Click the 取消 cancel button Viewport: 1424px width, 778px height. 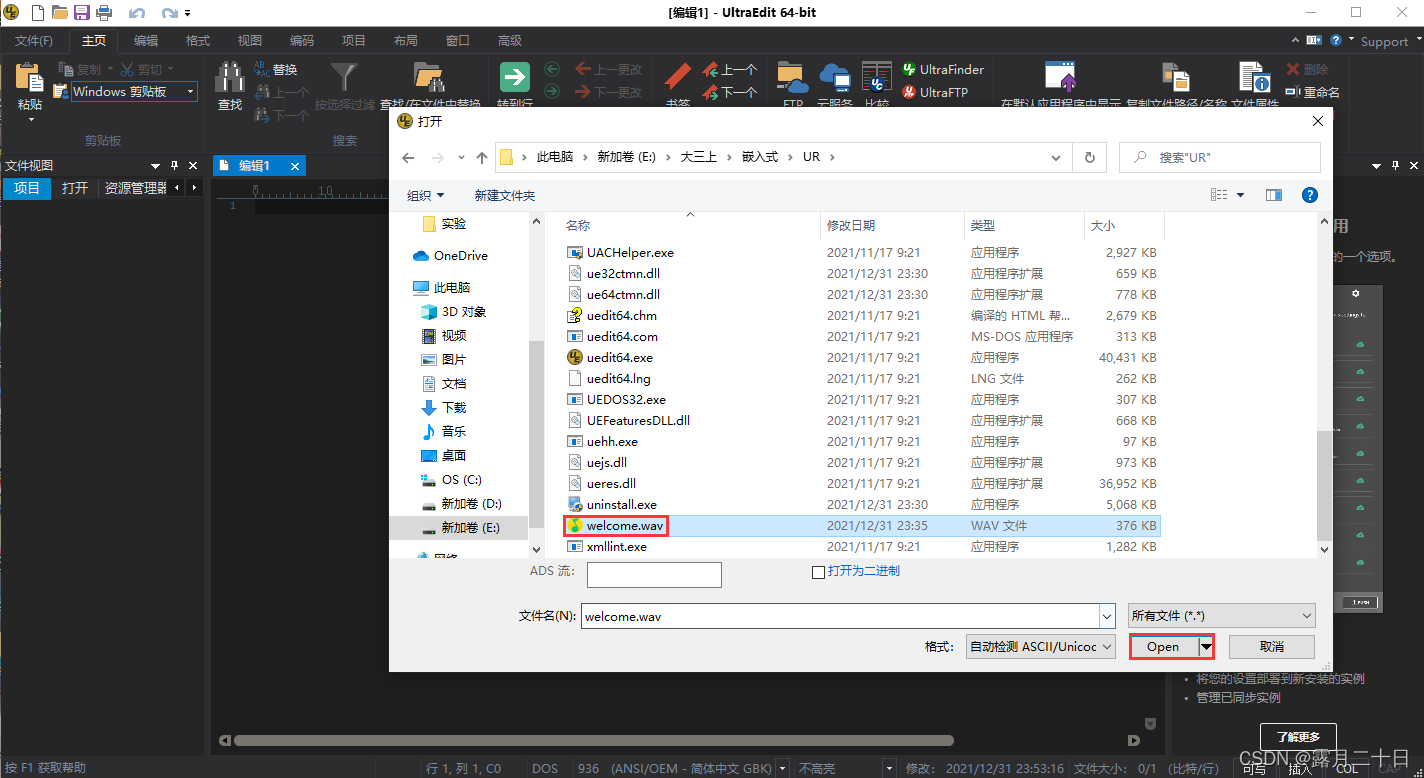(x=1271, y=646)
